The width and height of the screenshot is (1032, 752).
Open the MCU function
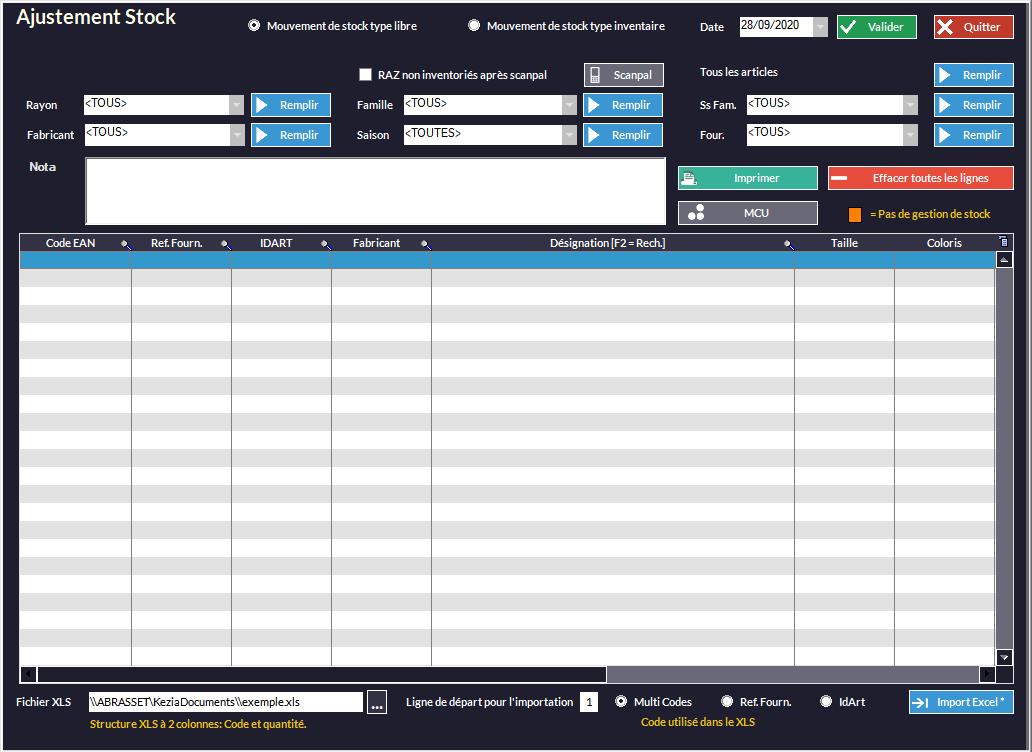pyautogui.click(x=747, y=213)
